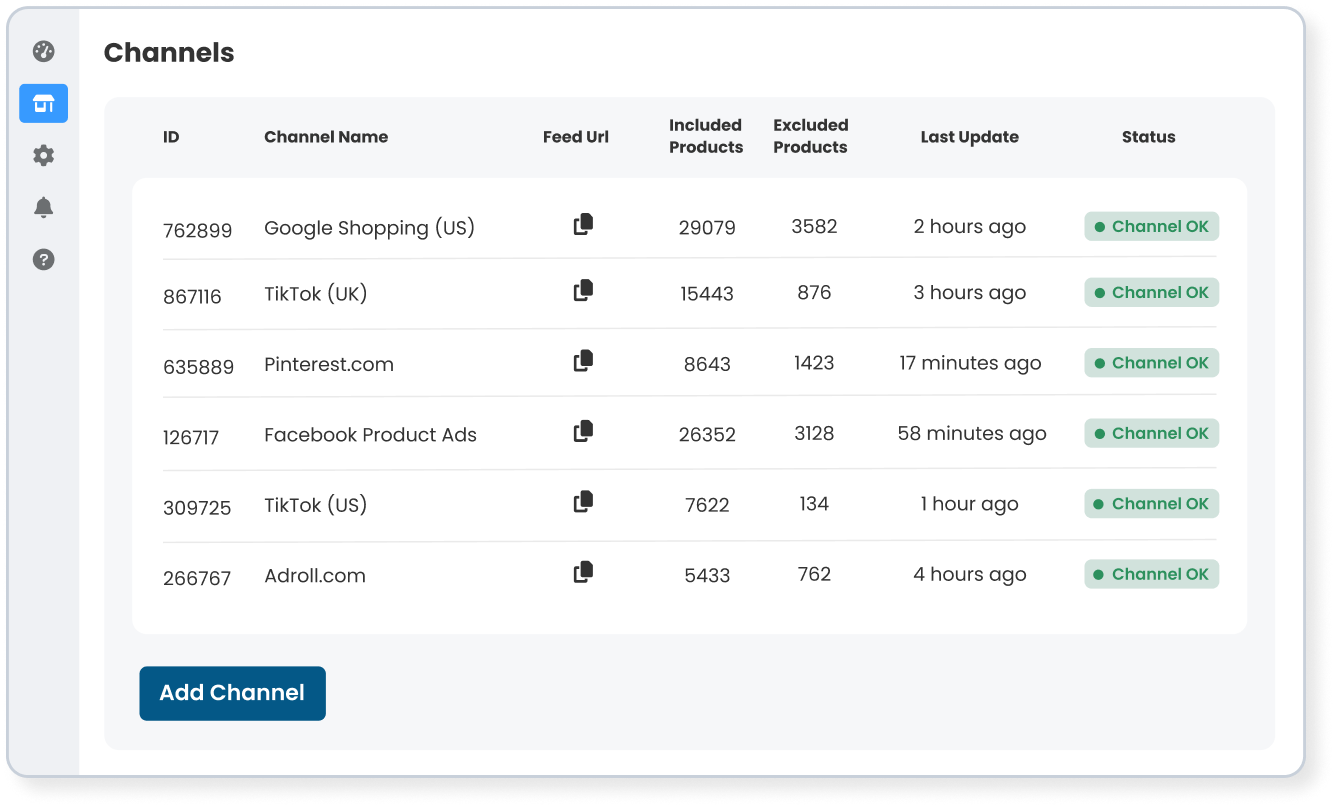Click the Channel Name column header
The height and width of the screenshot is (808, 1336).
tap(326, 137)
